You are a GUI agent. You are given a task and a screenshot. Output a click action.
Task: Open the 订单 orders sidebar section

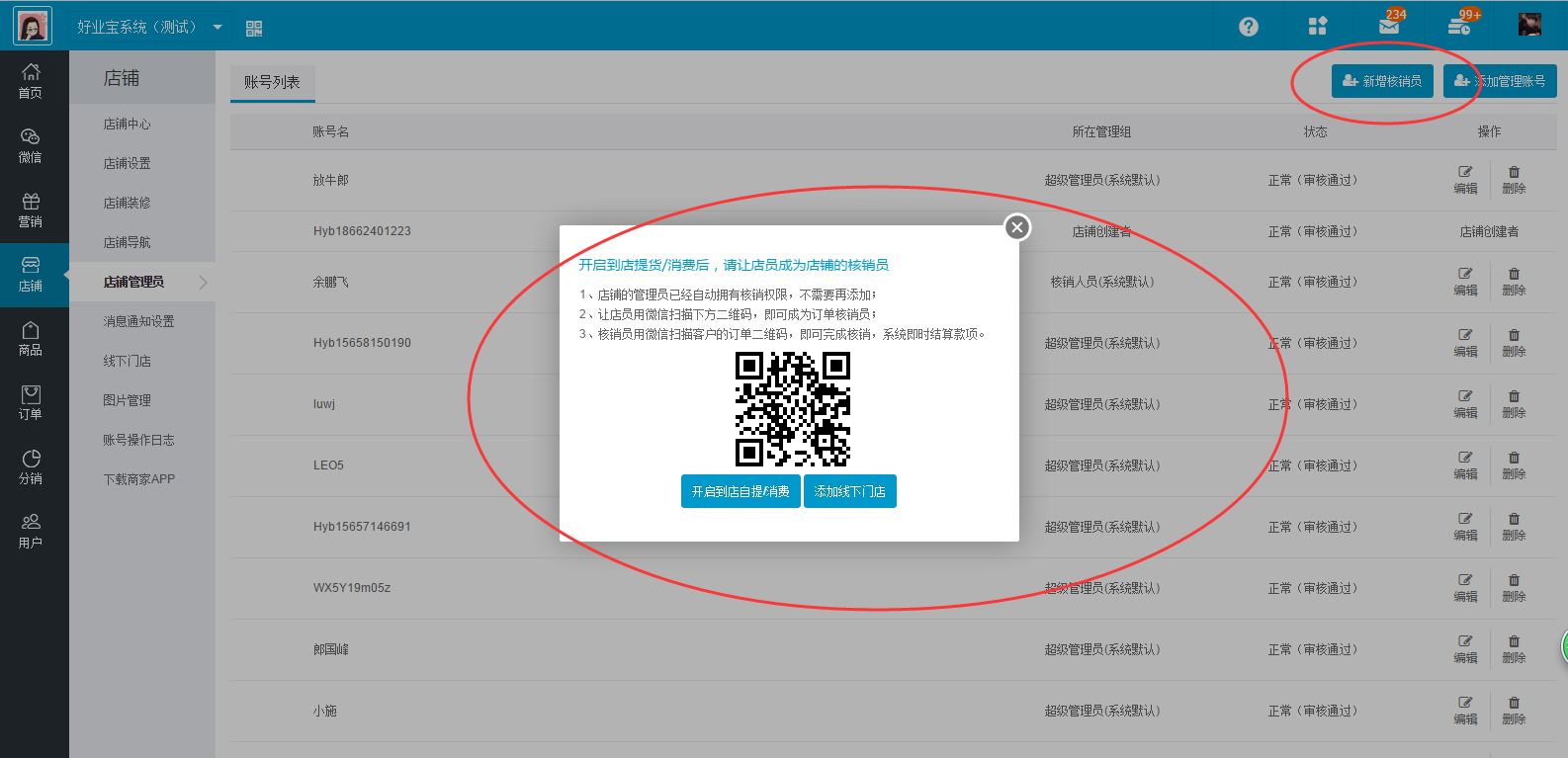(x=31, y=402)
